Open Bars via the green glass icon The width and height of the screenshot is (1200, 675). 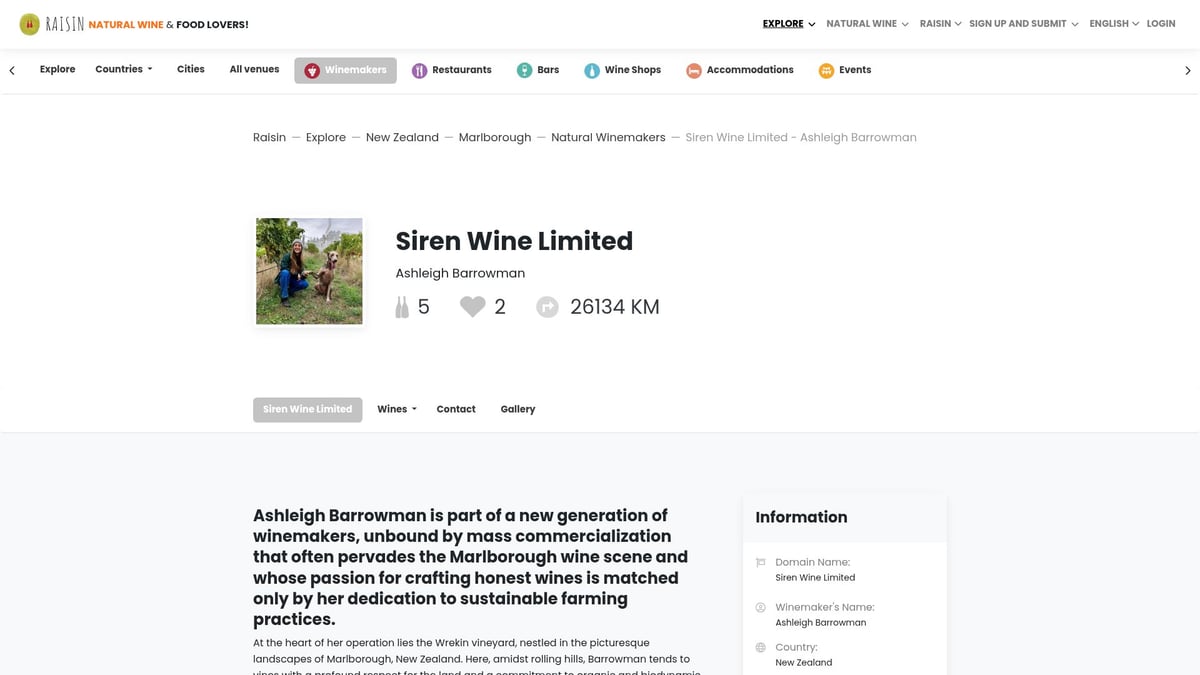pyautogui.click(x=525, y=70)
